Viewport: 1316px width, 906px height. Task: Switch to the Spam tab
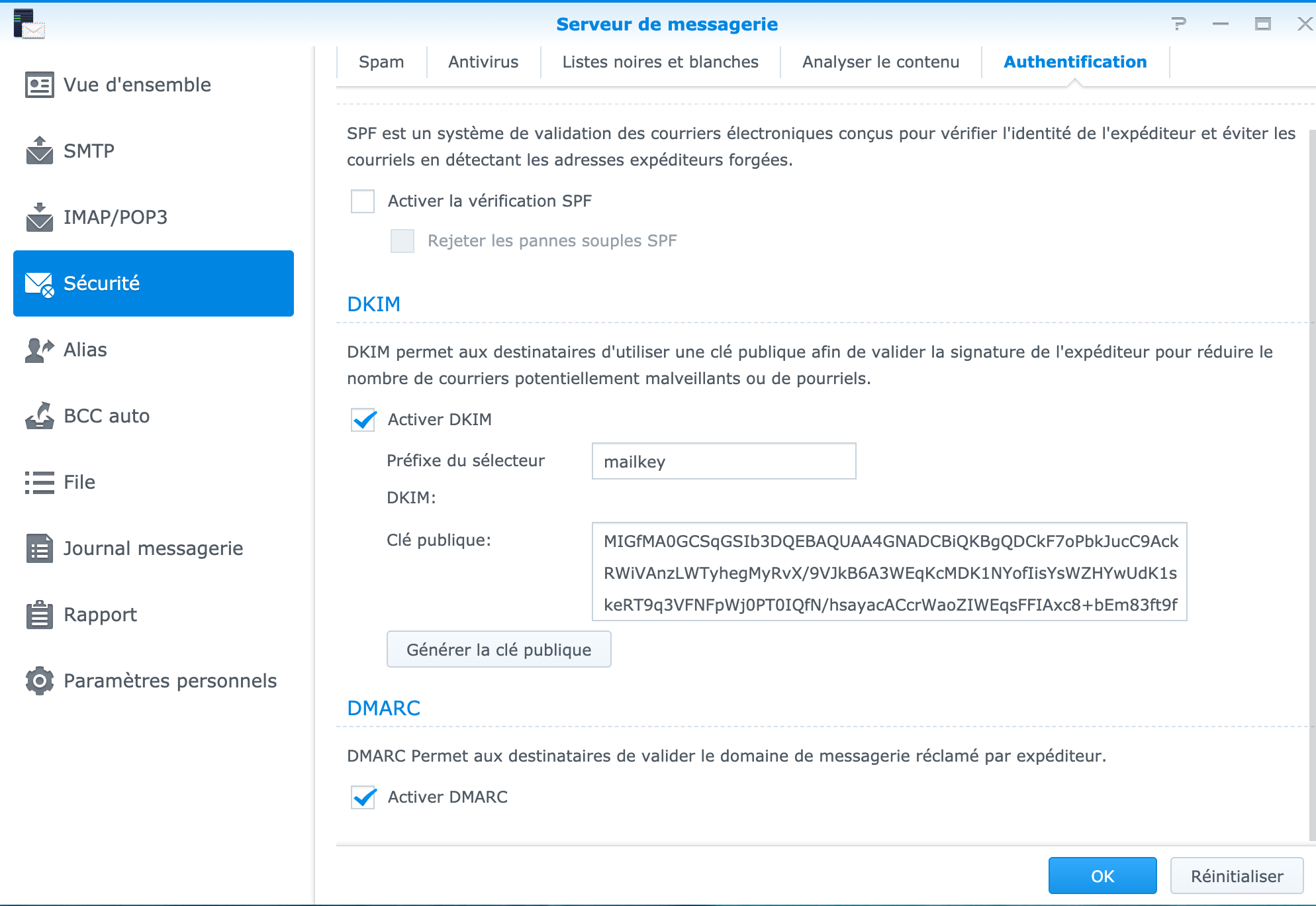pos(381,62)
